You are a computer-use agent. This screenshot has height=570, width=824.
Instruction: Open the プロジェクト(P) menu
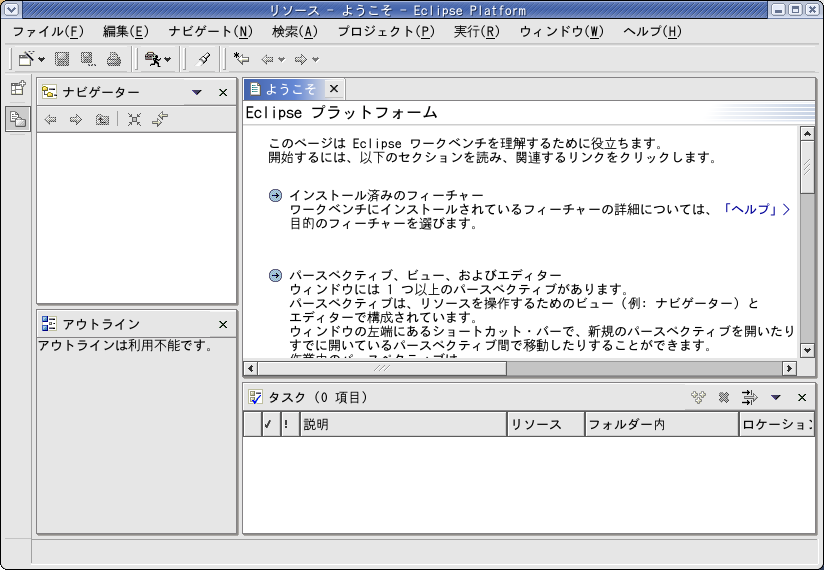(x=386, y=32)
